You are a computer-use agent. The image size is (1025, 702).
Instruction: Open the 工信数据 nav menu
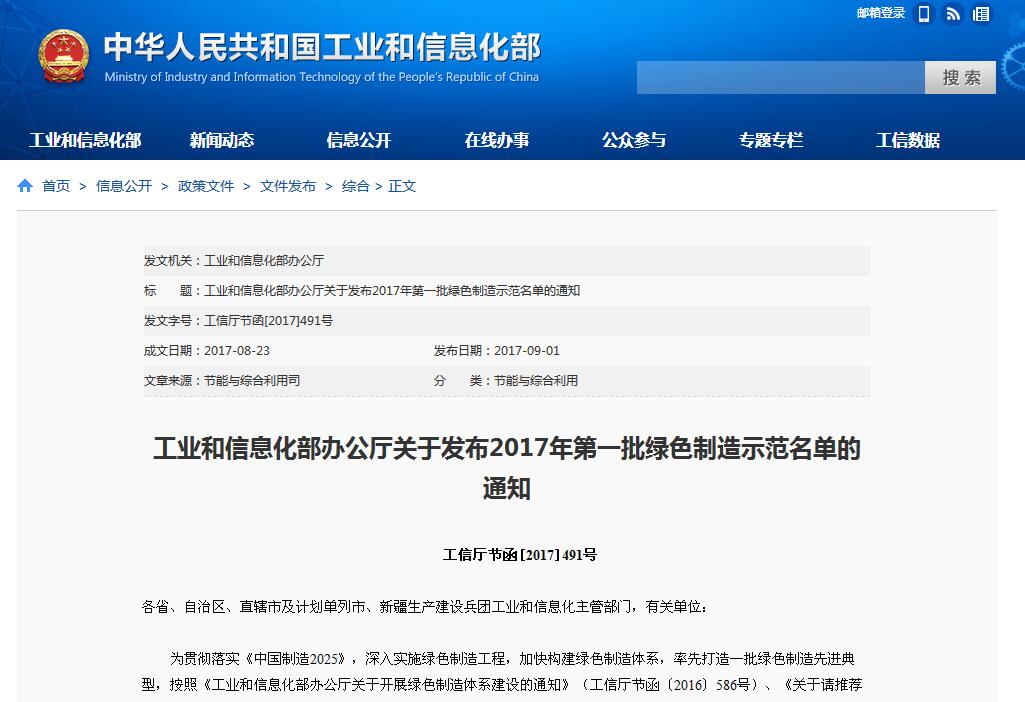coord(908,141)
